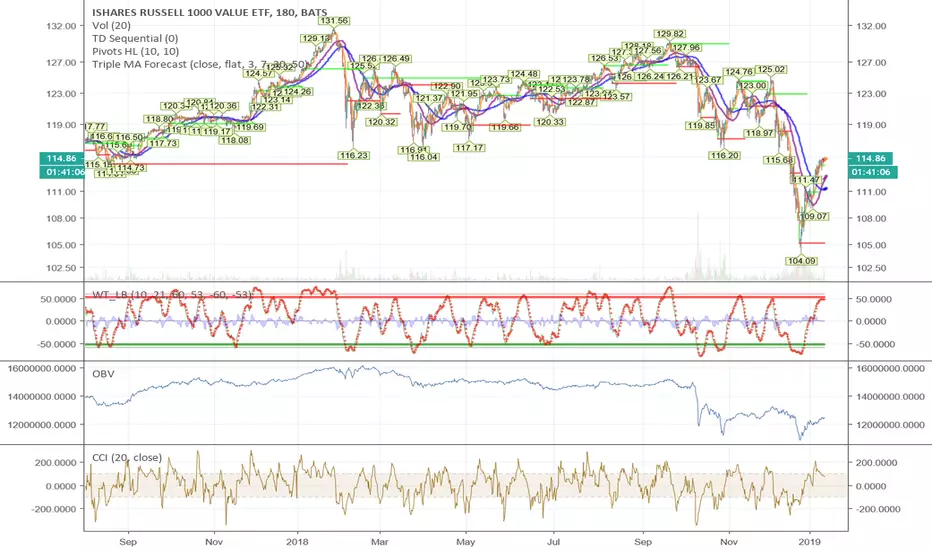Select the 118.08 pivot label
This screenshot has height=550, width=932.
pyautogui.click(x=235, y=140)
